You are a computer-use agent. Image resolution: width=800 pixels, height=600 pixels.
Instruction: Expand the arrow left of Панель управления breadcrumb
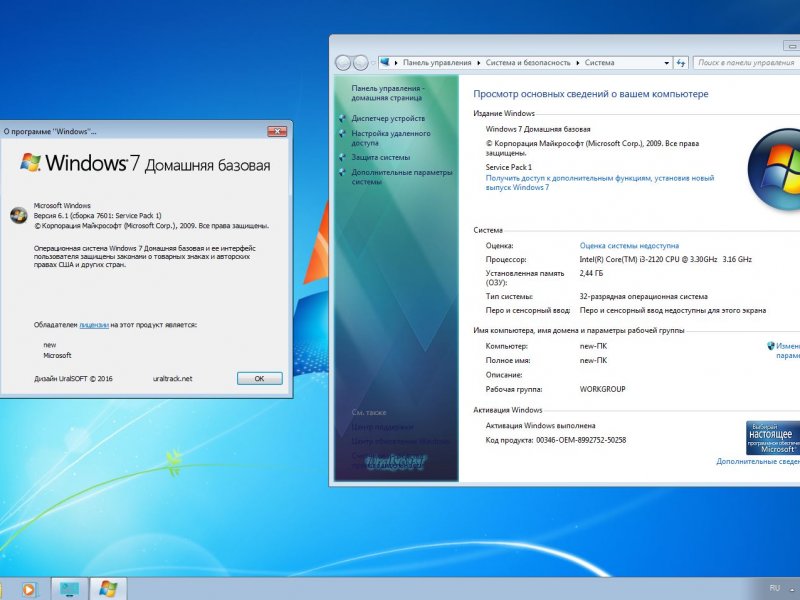click(396, 63)
